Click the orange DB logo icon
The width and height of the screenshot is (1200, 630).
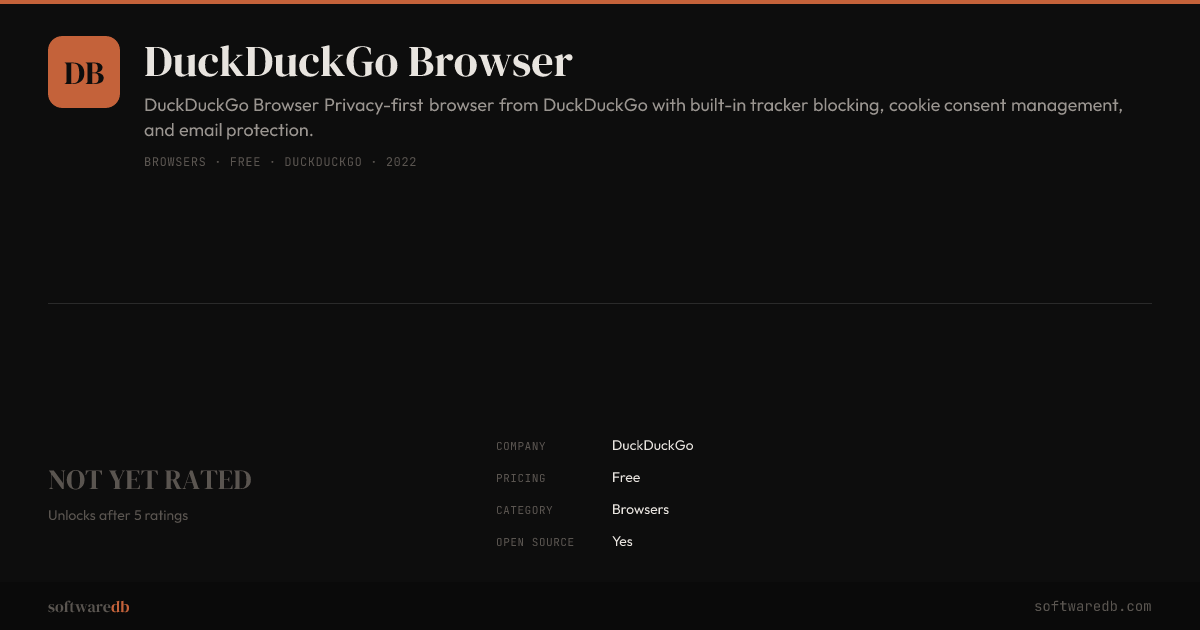pos(84,72)
